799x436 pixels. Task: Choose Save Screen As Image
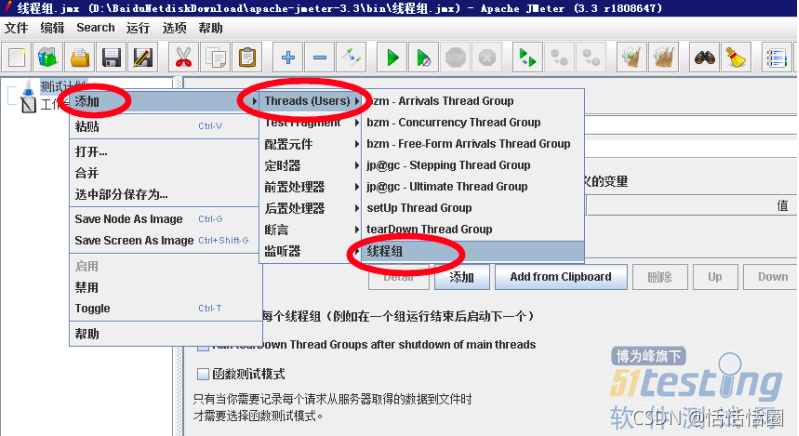165,240
